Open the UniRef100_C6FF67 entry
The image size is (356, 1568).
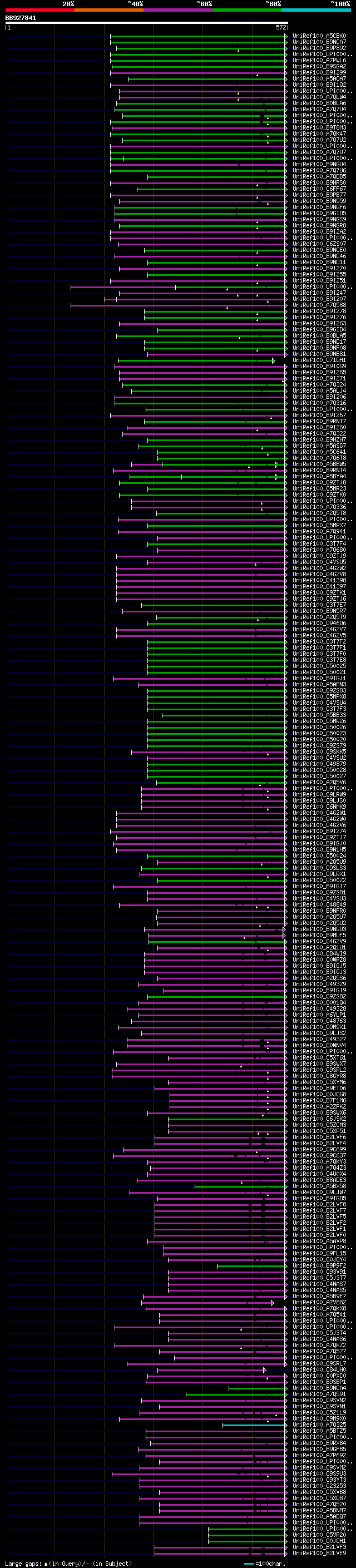[319, 189]
